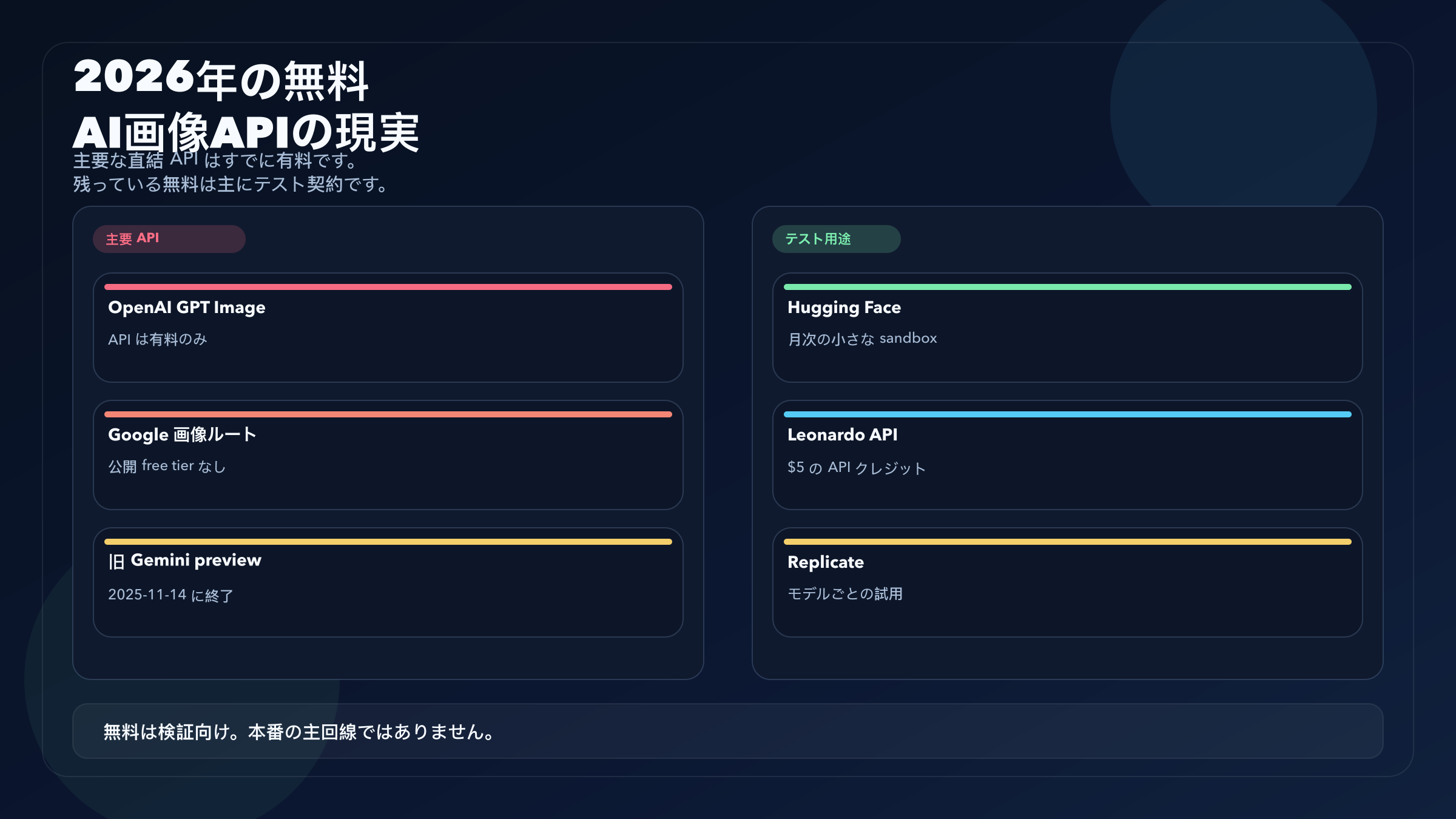Image resolution: width=1456 pixels, height=819 pixels.
Task: Select the 旧 Gemini preview card title
Action: click(x=185, y=561)
